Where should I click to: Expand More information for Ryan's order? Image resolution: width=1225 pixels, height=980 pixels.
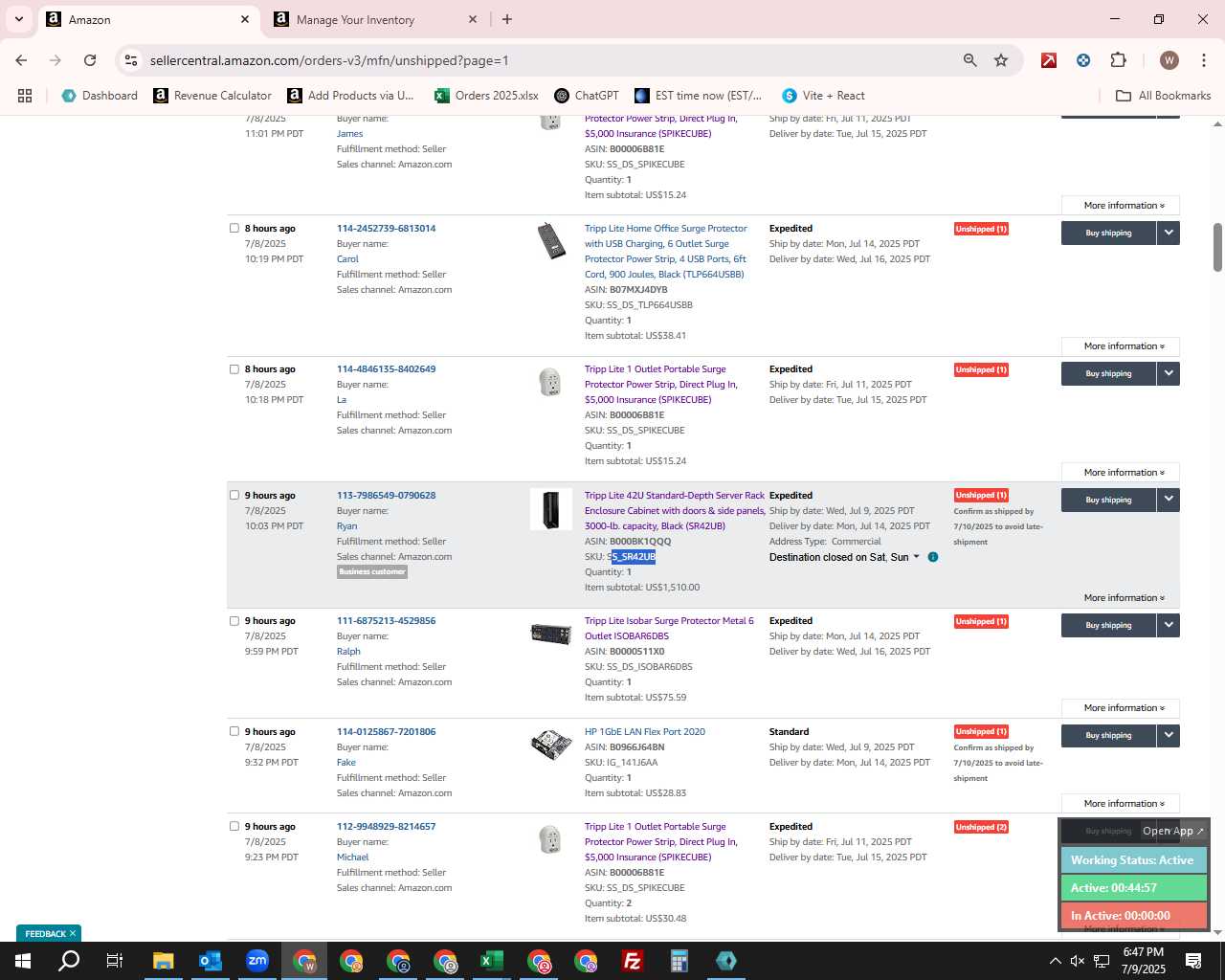tap(1120, 598)
